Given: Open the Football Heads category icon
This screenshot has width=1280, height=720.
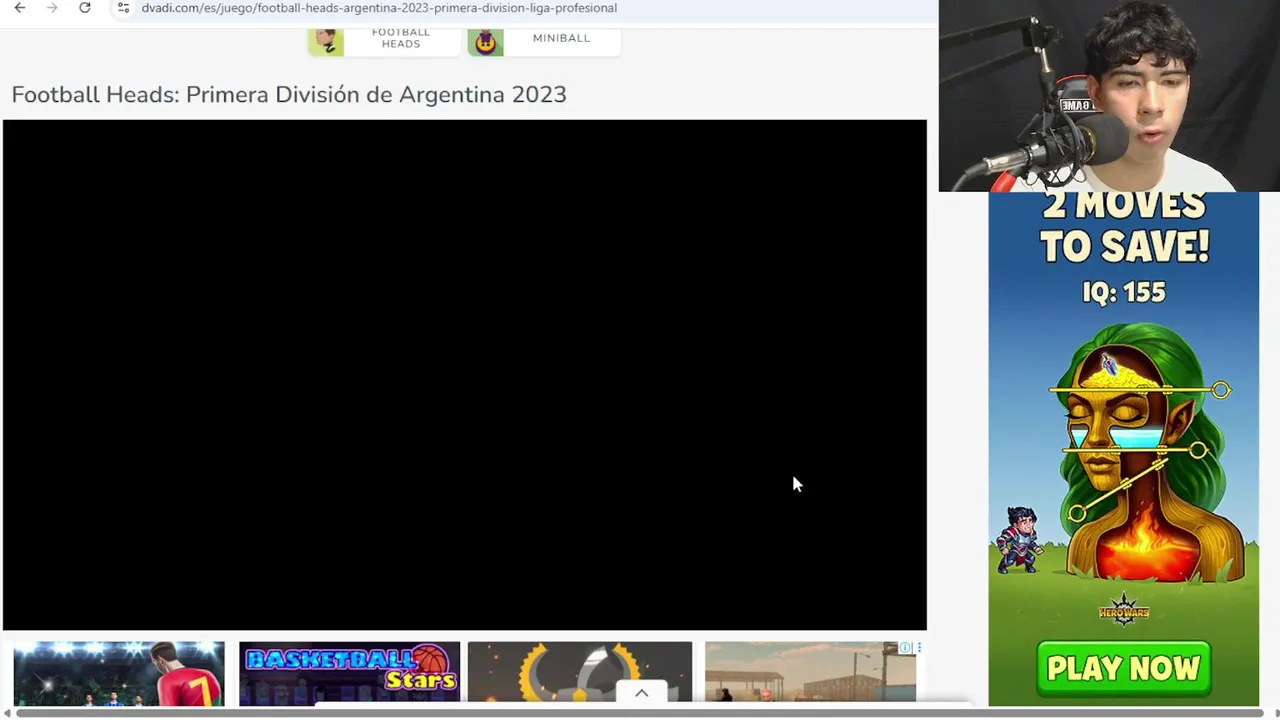Looking at the screenshot, I should point(326,41).
